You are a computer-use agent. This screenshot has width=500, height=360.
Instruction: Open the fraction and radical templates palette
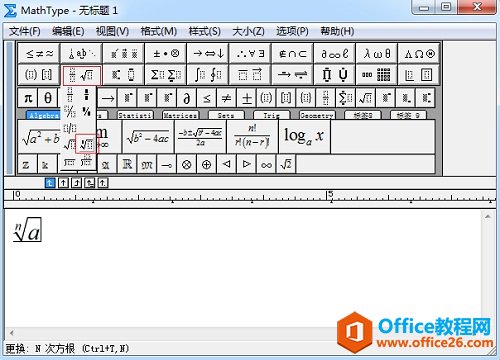[x=82, y=75]
